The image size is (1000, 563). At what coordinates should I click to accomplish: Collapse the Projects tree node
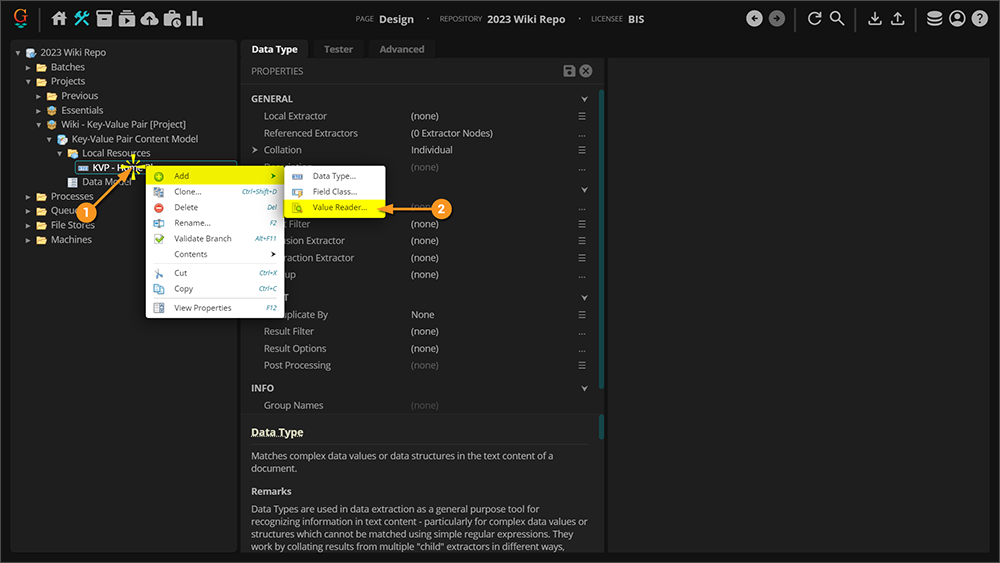click(x=29, y=81)
